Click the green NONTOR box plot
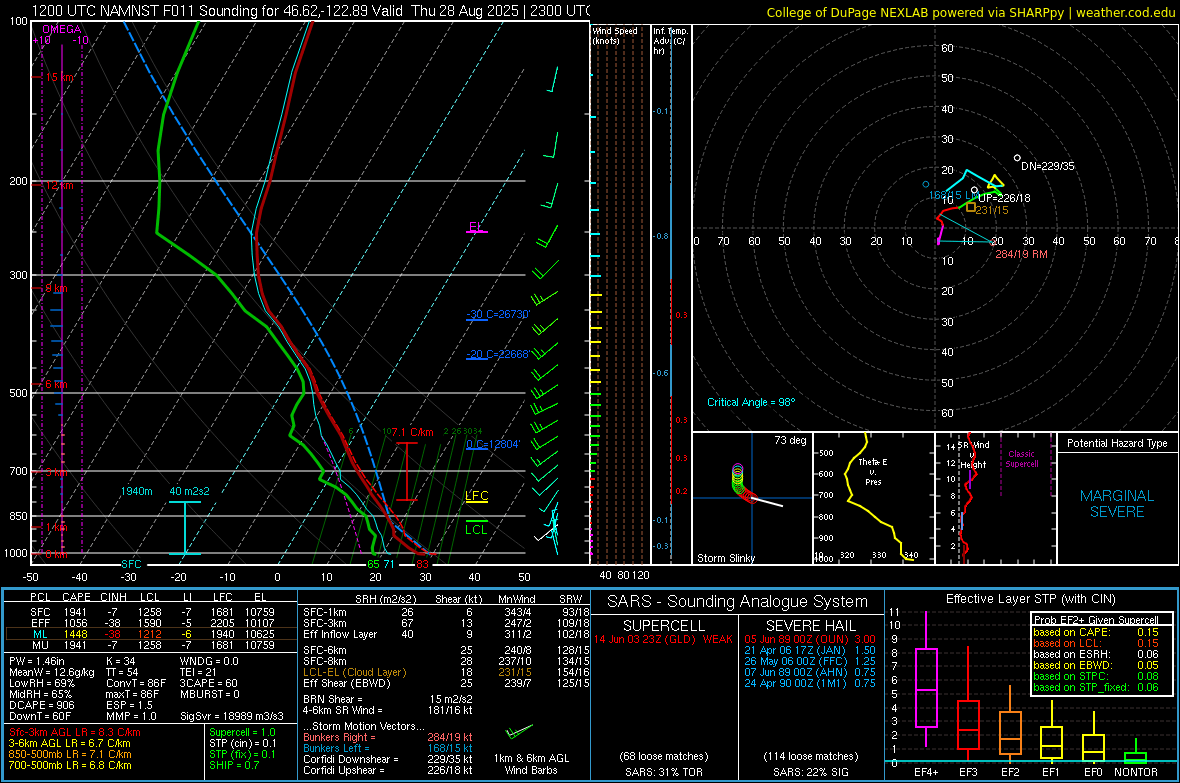1180x783 pixels. click(1136, 753)
